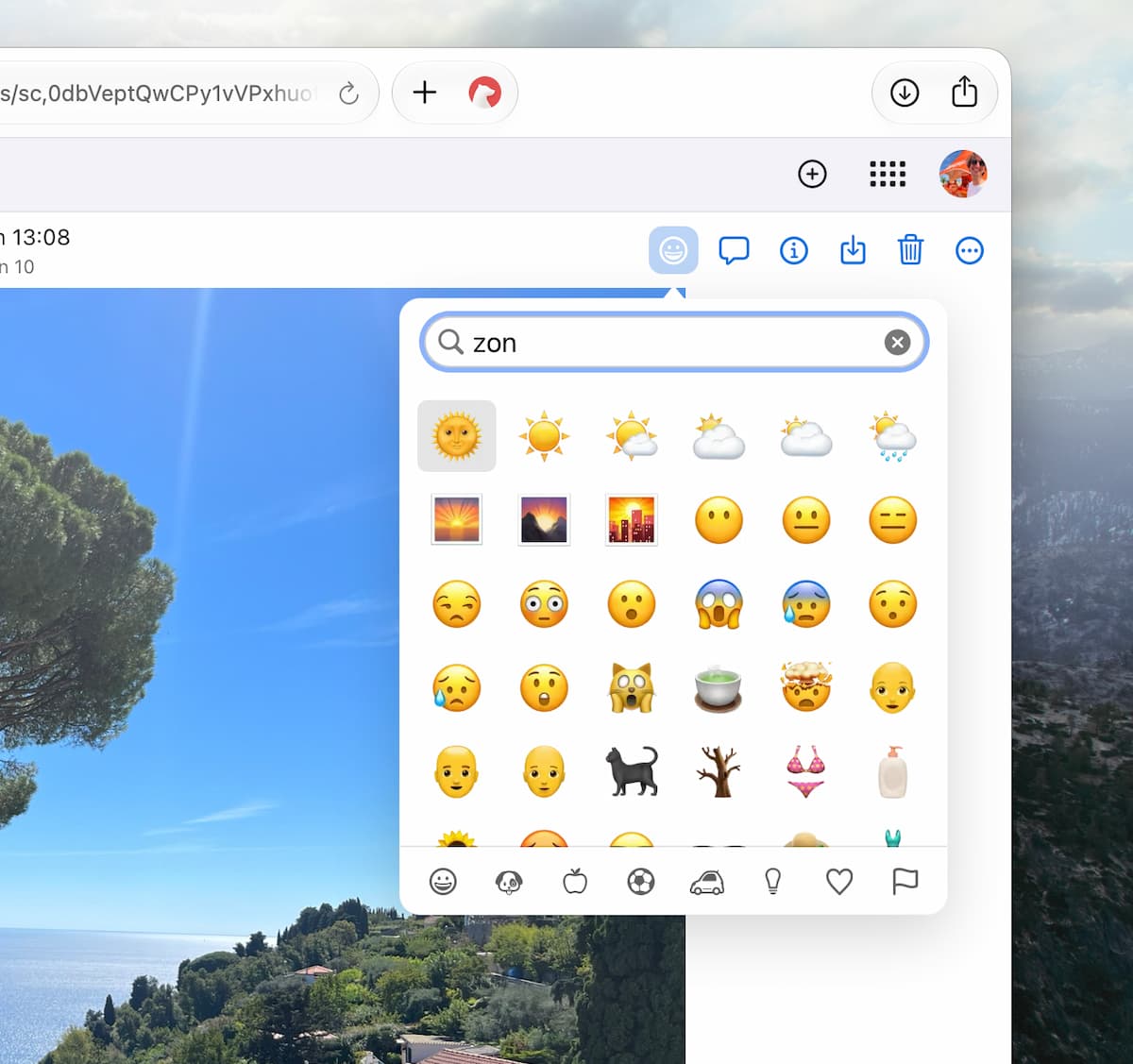Download the photo
The height and width of the screenshot is (1064, 1133).
(853, 250)
